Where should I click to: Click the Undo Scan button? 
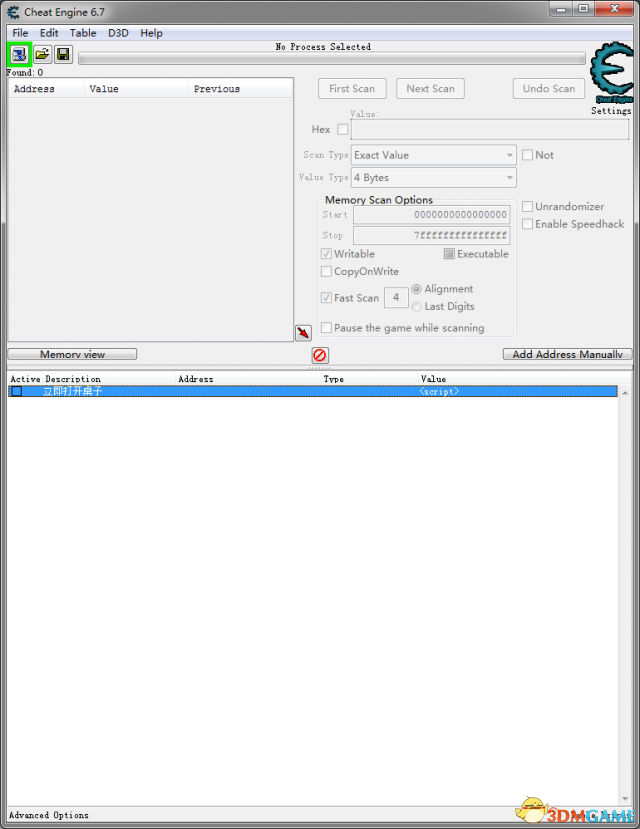[549, 89]
